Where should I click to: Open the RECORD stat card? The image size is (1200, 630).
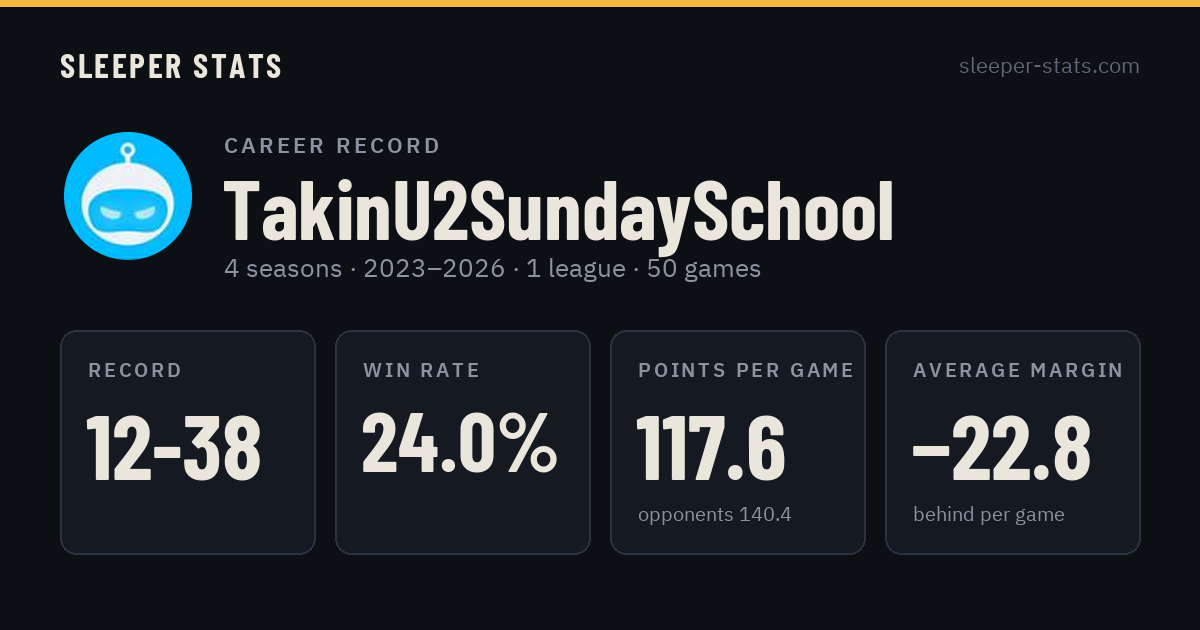188,442
